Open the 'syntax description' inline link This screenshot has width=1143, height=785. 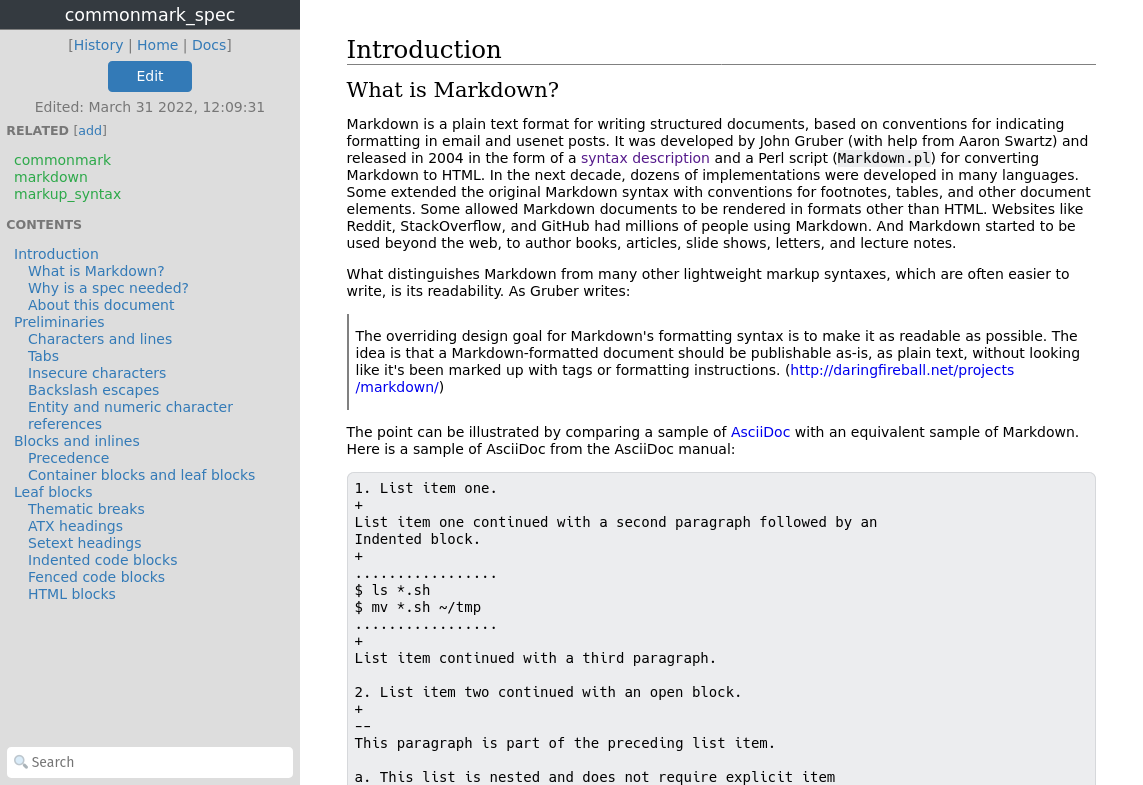coord(644,158)
